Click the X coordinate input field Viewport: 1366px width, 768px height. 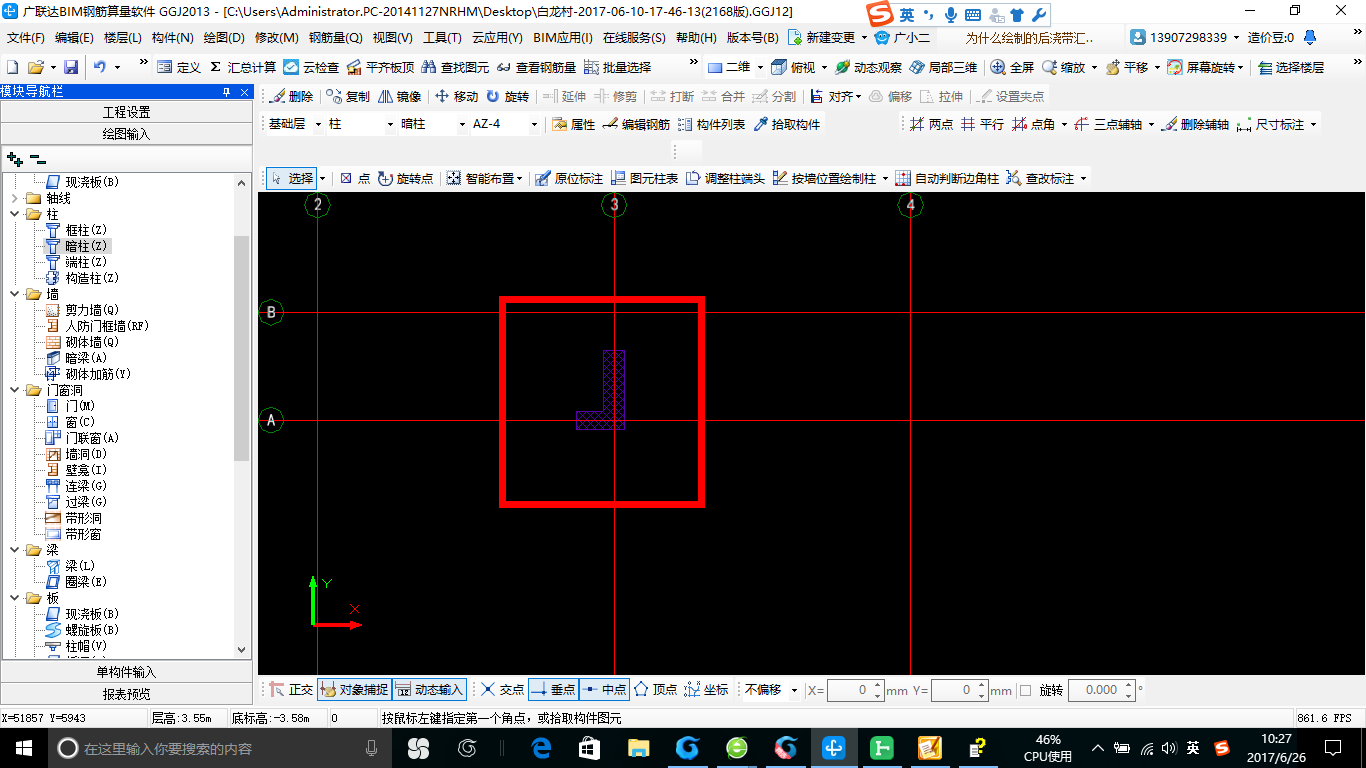tap(855, 690)
